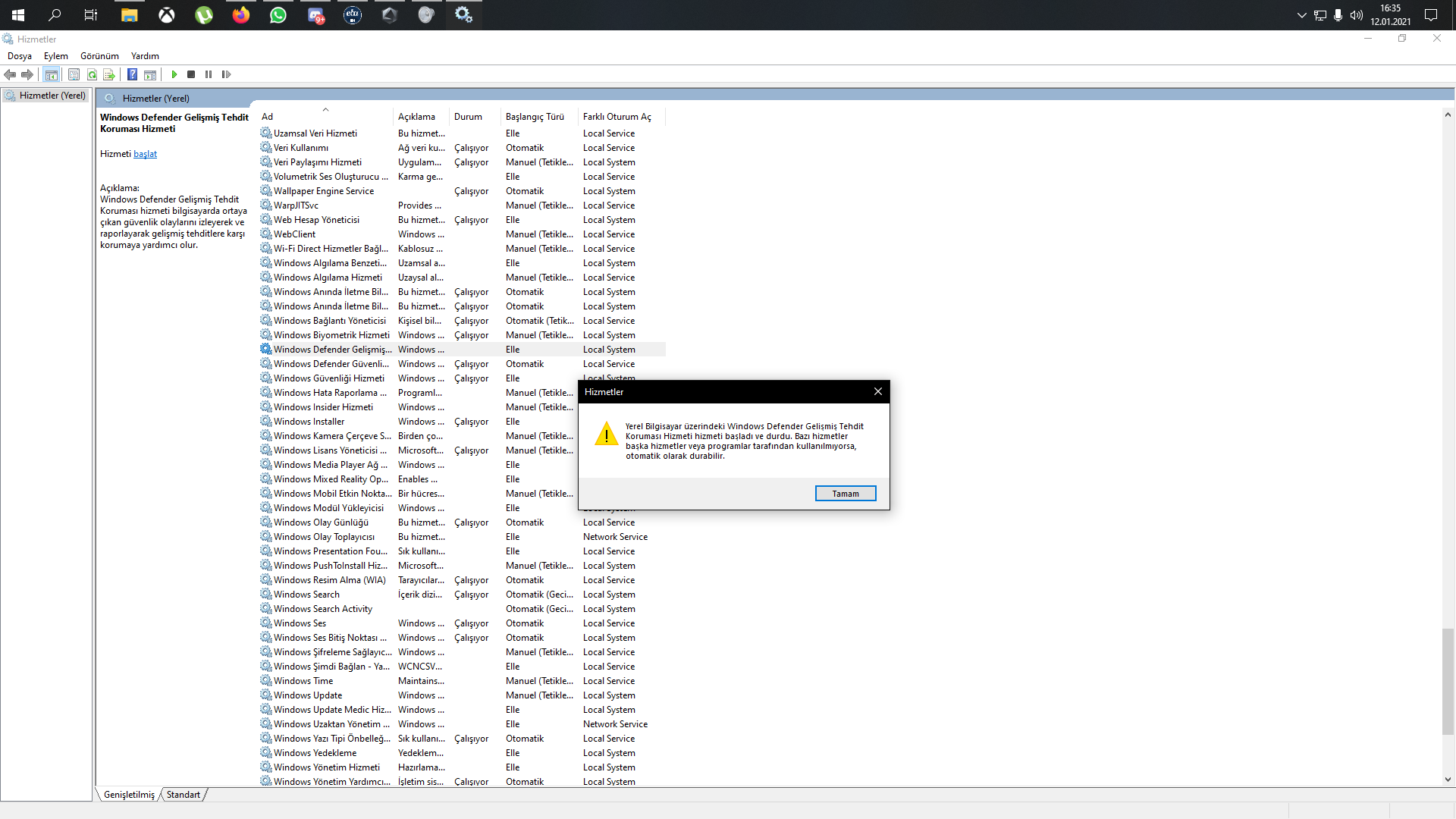1456x819 pixels.
Task: Click the Restart Service toolbar icon
Action: pos(226,74)
